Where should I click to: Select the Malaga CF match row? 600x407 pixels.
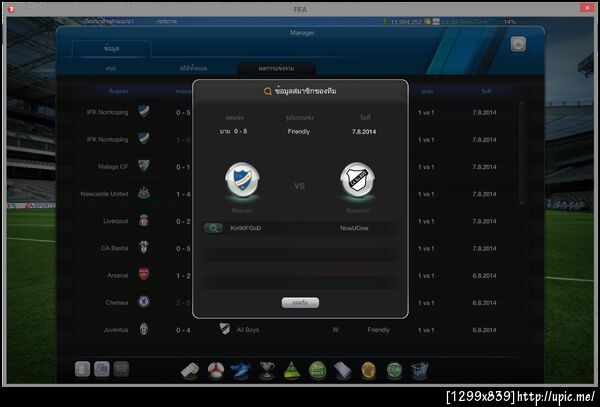pyautogui.click(x=126, y=167)
